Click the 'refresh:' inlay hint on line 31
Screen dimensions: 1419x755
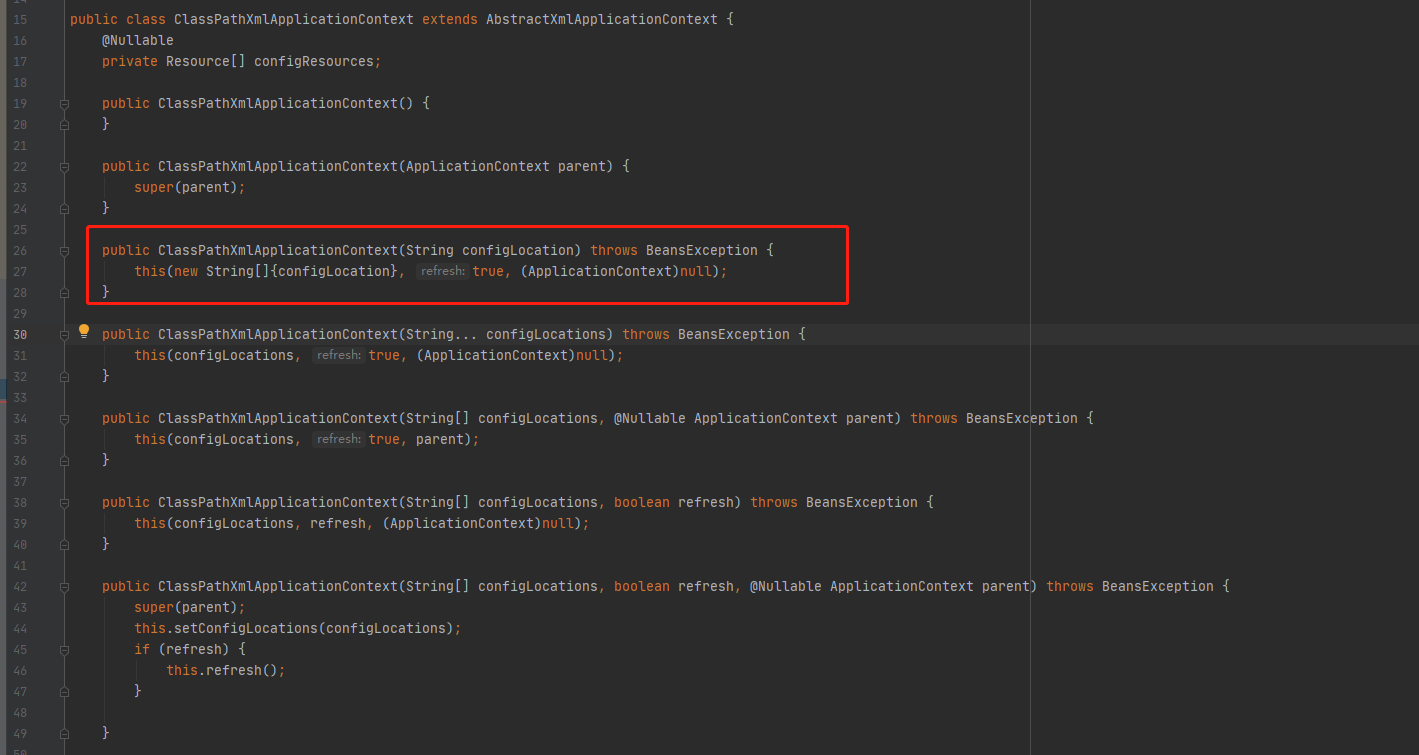[339, 355]
